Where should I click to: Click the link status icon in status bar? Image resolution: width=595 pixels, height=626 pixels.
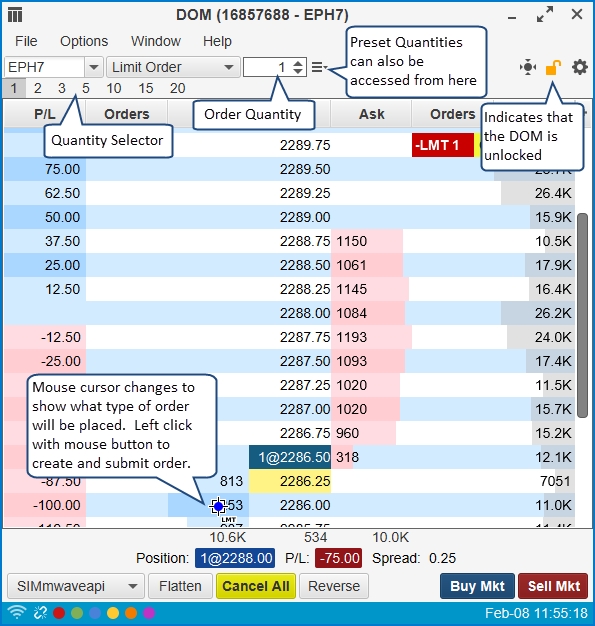[40, 612]
